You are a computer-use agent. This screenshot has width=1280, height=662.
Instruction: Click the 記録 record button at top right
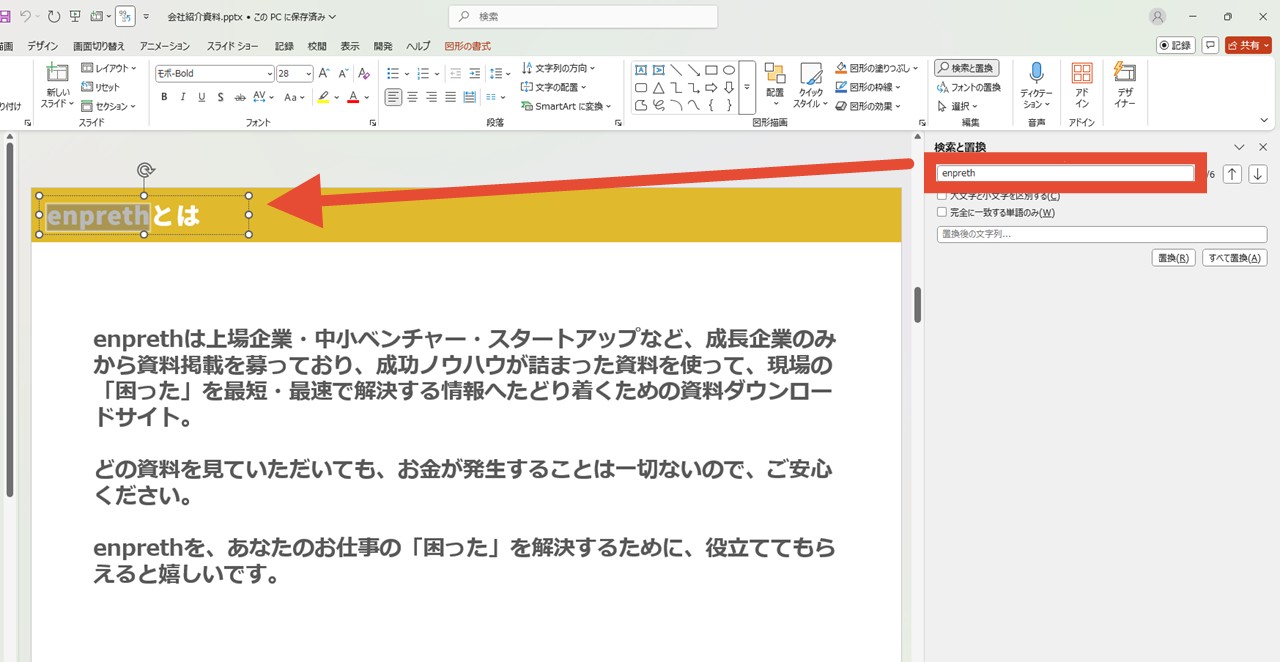(1176, 45)
